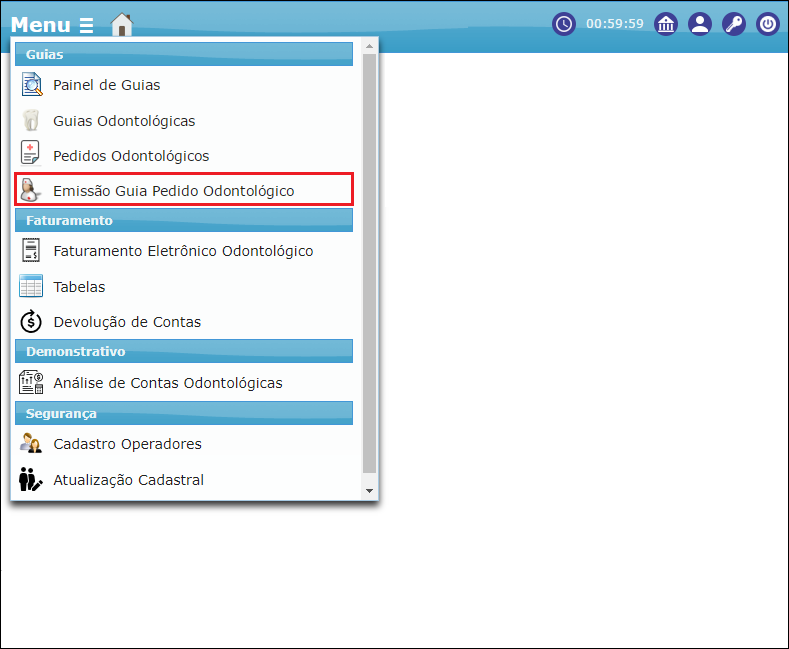Click the Guias section header
This screenshot has height=649, width=789.
pyautogui.click(x=184, y=54)
